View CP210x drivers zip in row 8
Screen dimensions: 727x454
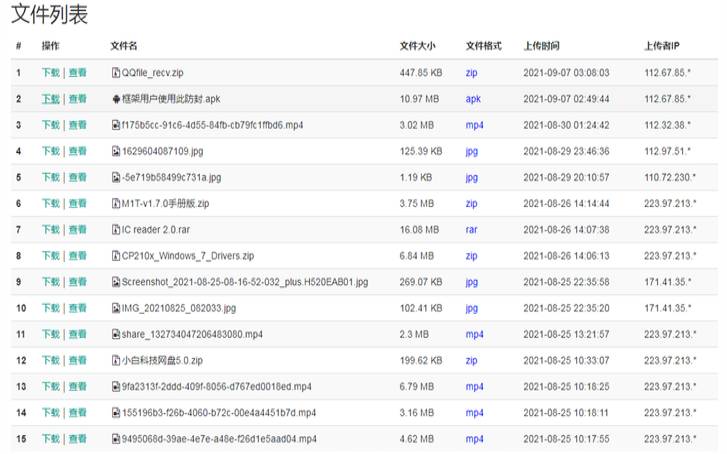(x=77, y=256)
